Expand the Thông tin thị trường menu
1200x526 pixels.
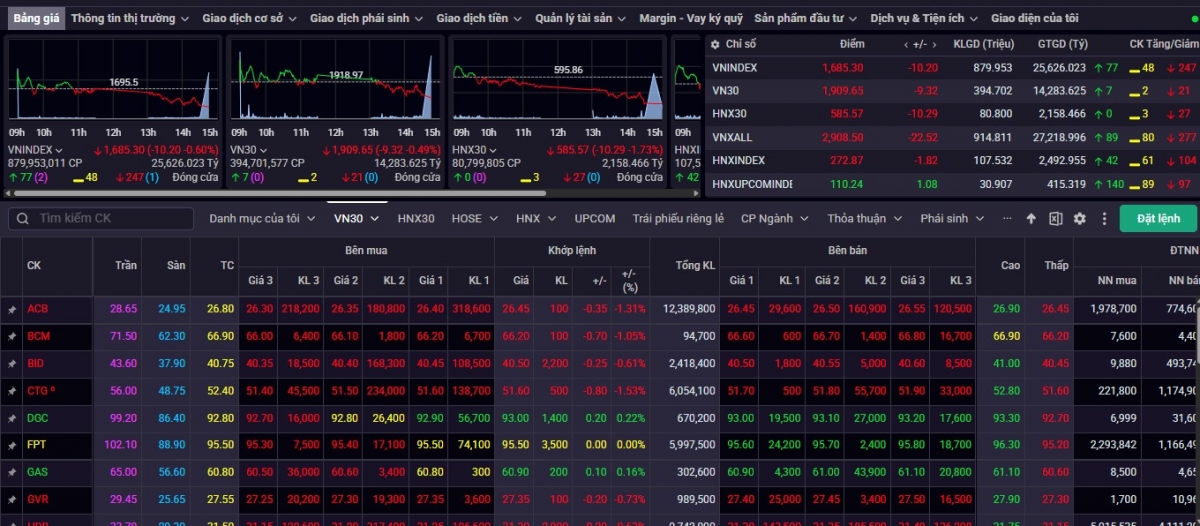click(129, 18)
